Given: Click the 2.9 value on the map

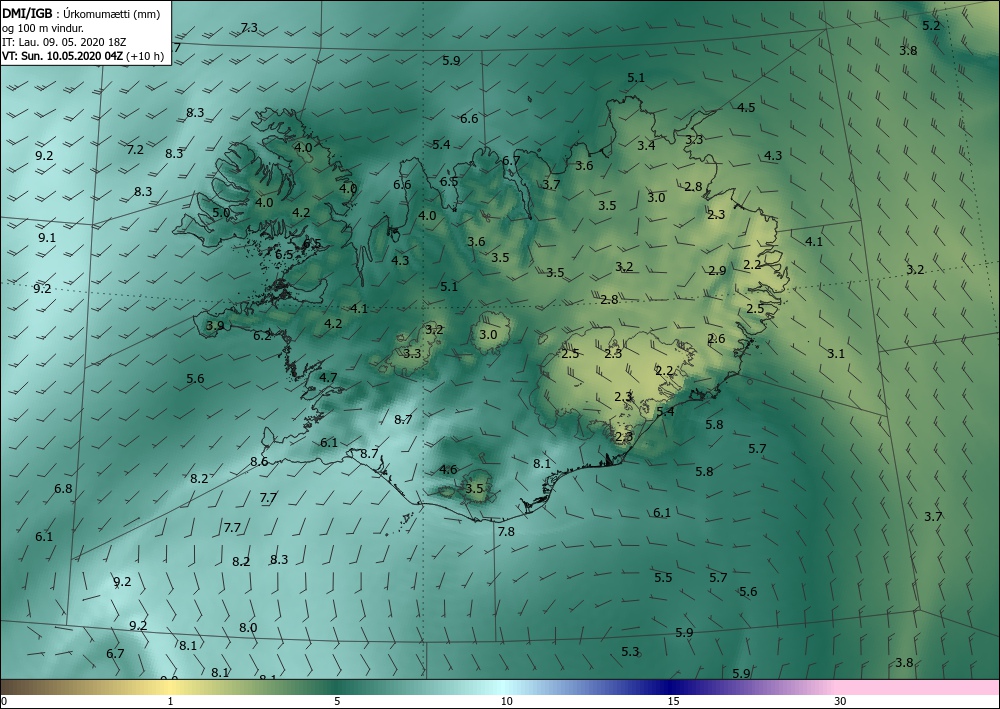Looking at the screenshot, I should coord(717,270).
